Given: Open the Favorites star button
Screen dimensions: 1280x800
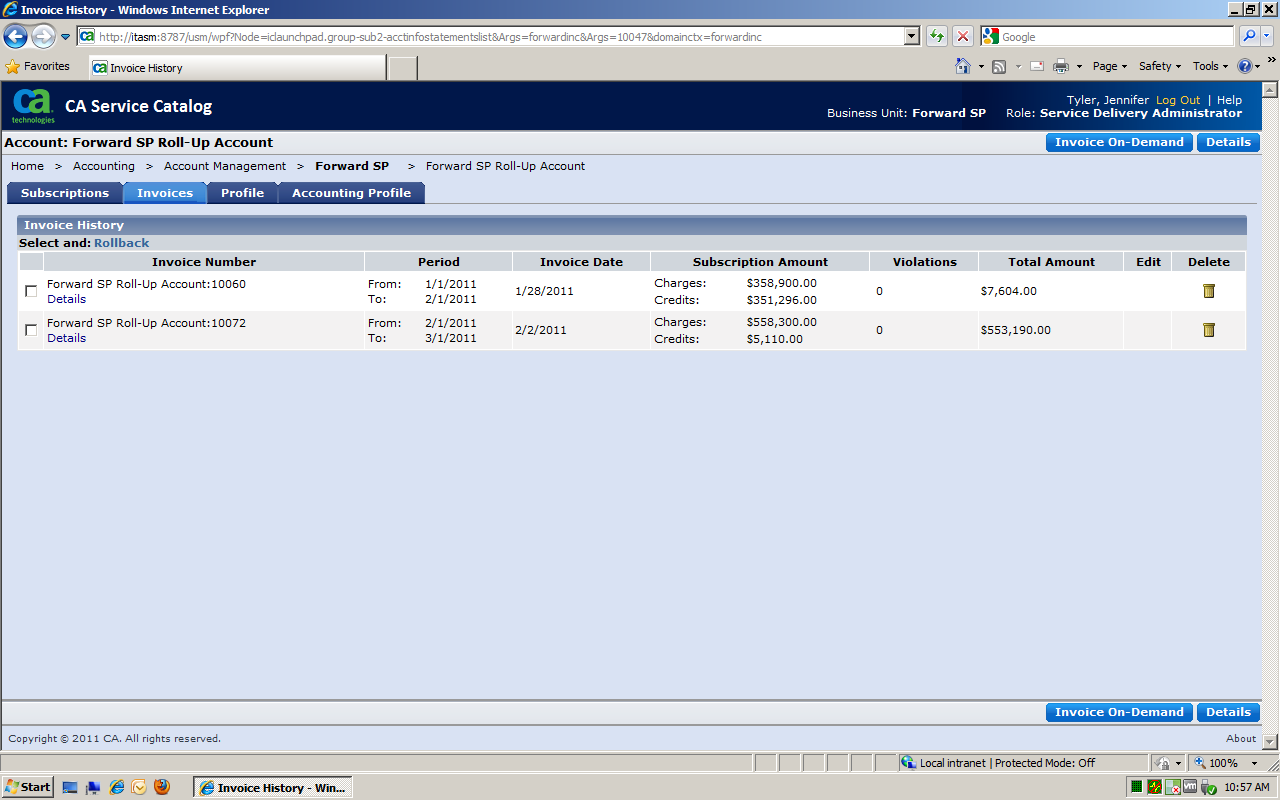Looking at the screenshot, I should [38, 66].
